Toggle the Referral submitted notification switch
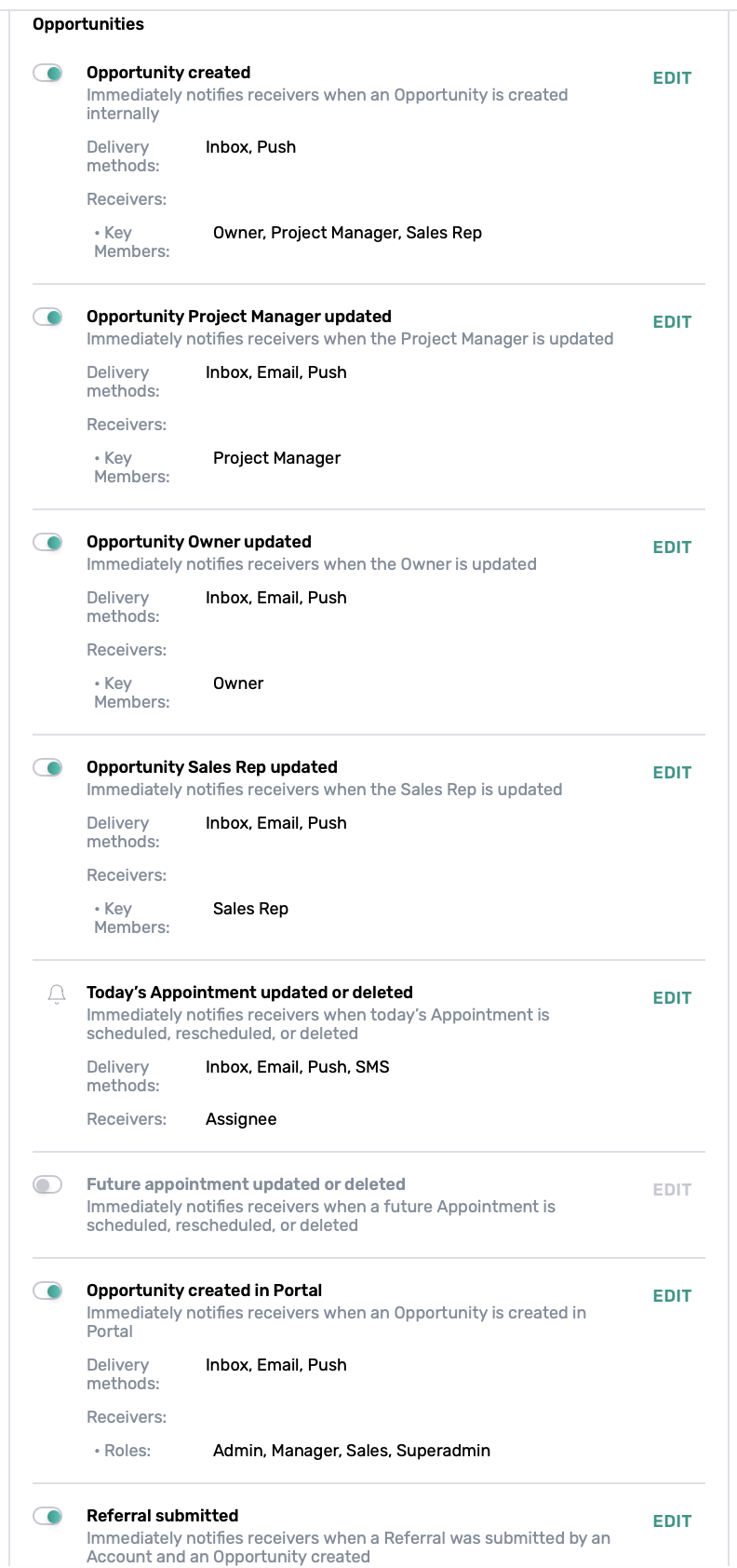 (x=47, y=1516)
